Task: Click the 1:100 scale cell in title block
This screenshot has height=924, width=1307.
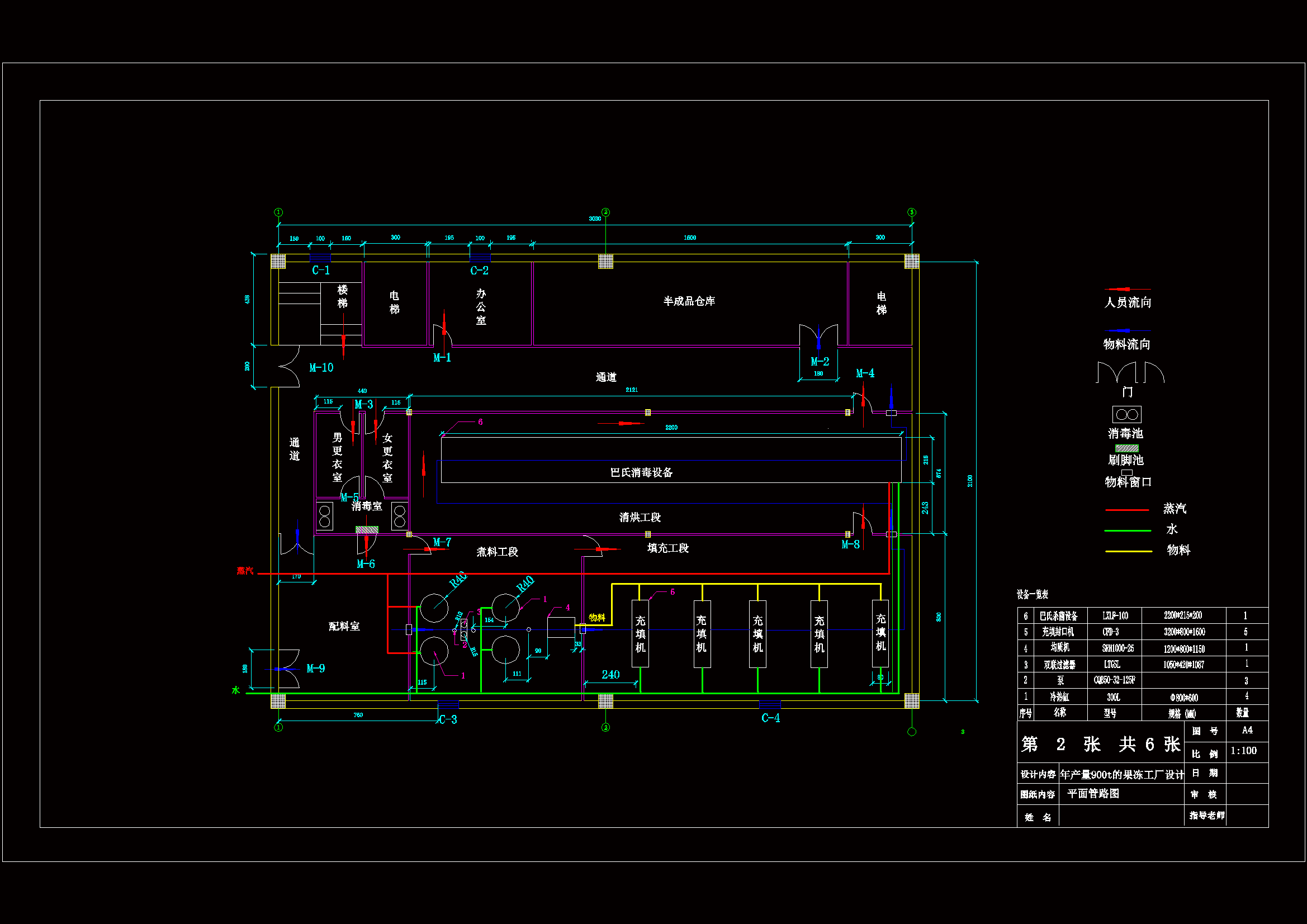Action: 1243,751
